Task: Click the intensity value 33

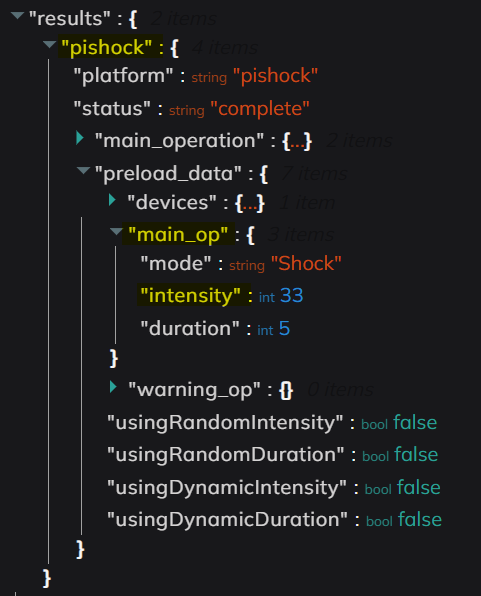Action: pos(292,295)
